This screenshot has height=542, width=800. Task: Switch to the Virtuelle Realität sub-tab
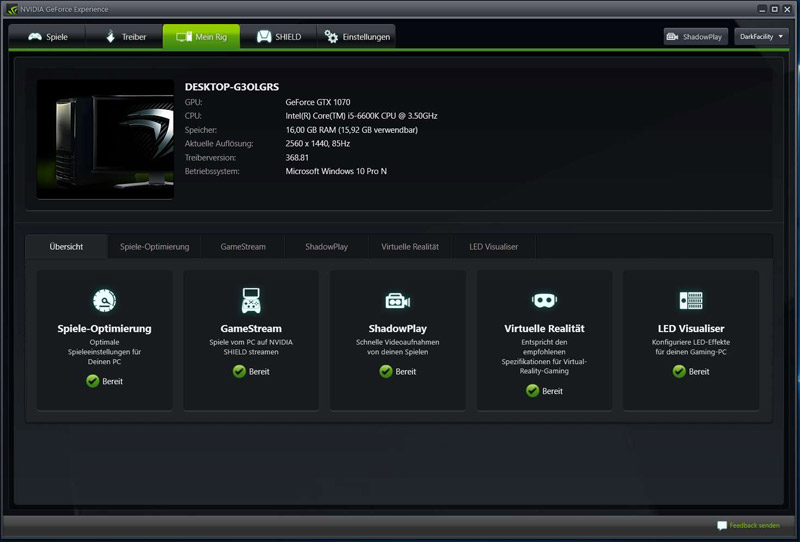pos(410,247)
